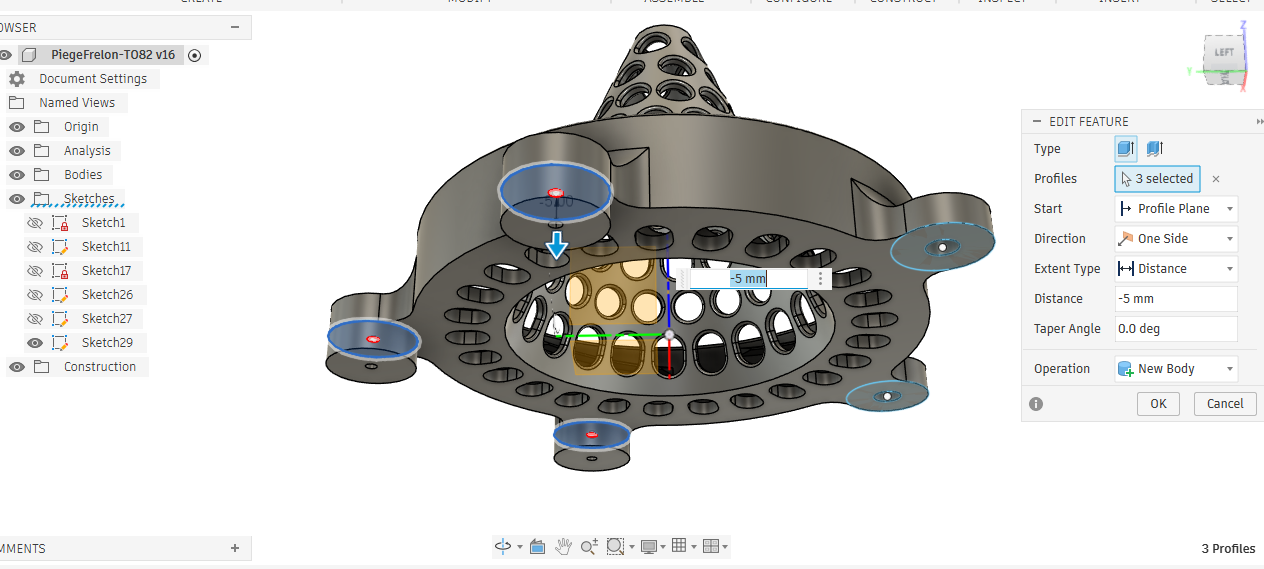The image size is (1264, 569).
Task: Toggle visibility of the Bodies folder
Action: pos(17,175)
